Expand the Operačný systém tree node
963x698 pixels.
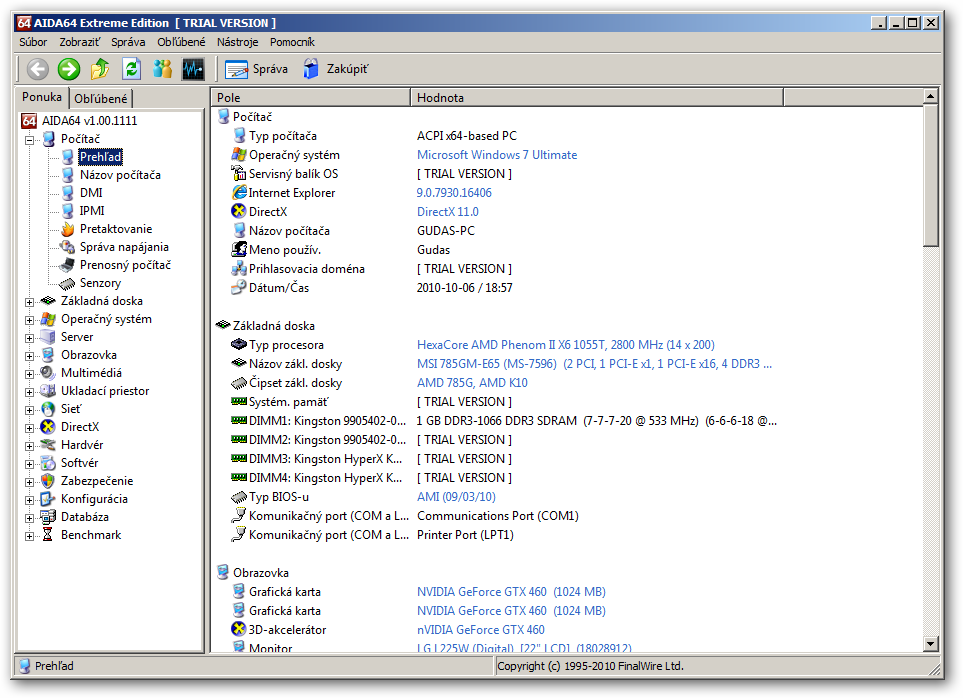coord(29,320)
